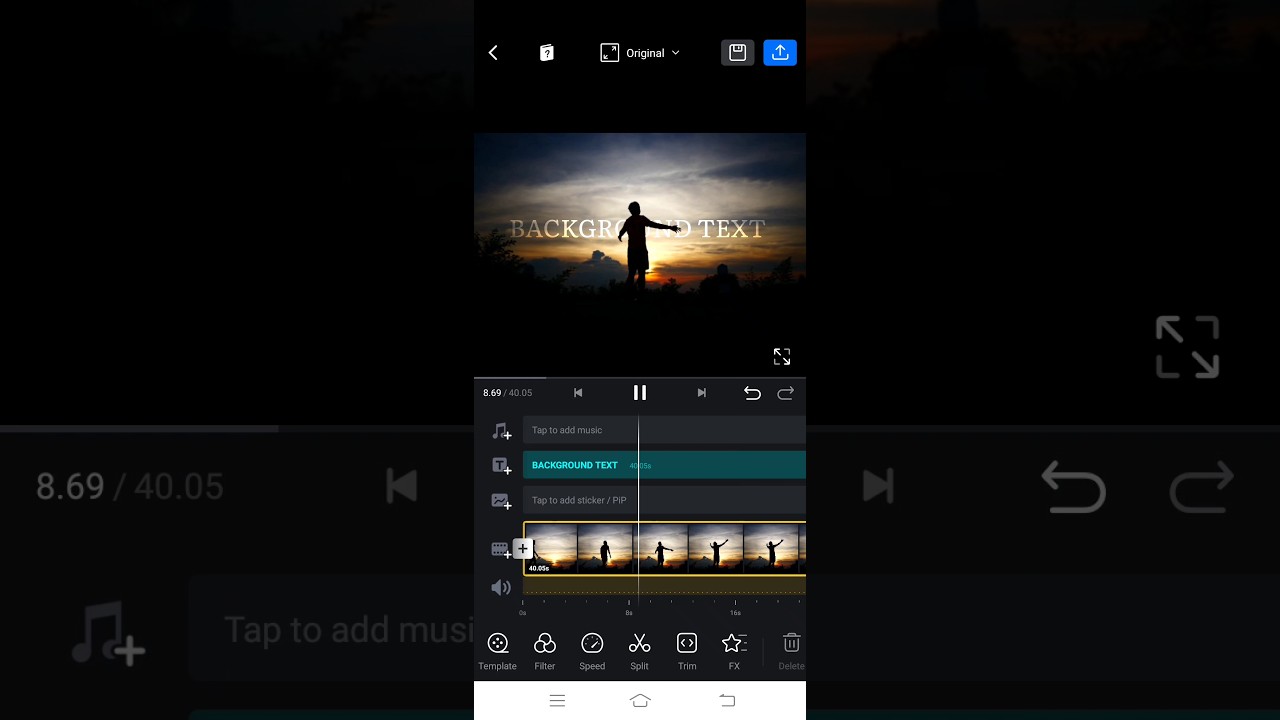Tap to add sticker / PIP
Viewport: 1280px width, 720px height.
579,500
